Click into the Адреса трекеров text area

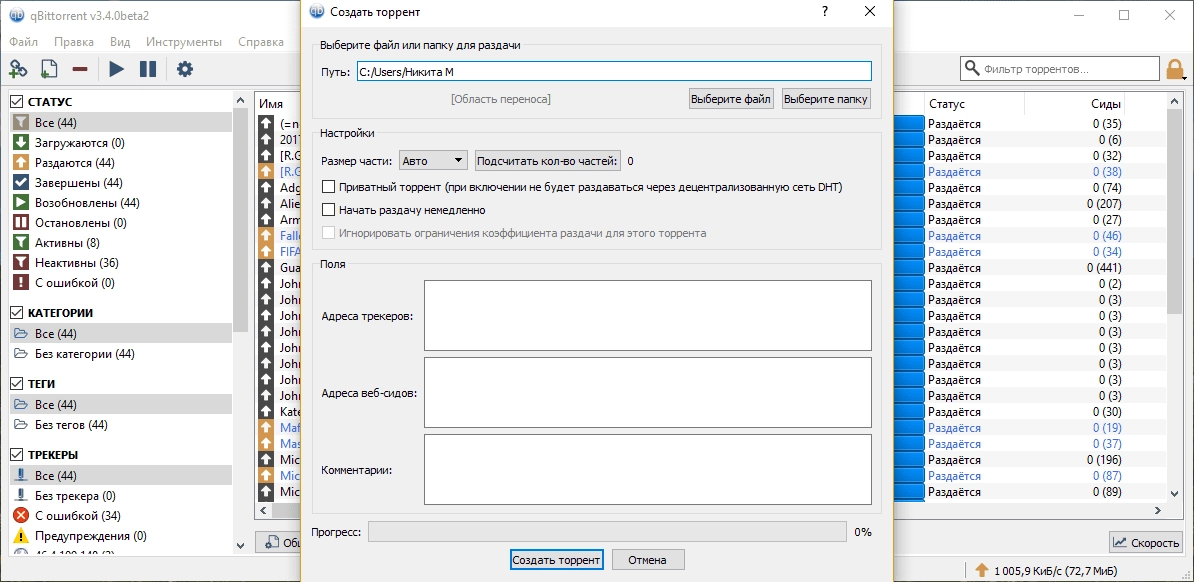647,315
